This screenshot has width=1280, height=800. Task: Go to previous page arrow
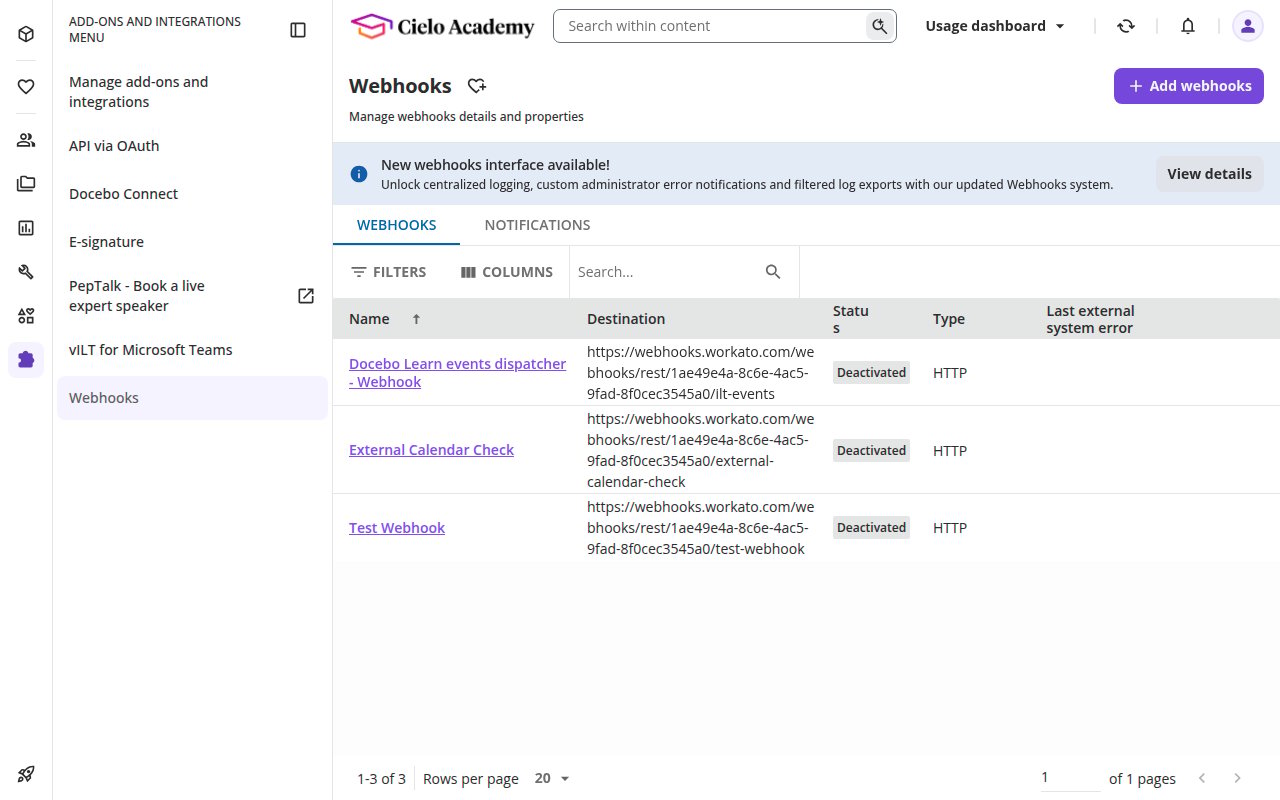point(1202,778)
